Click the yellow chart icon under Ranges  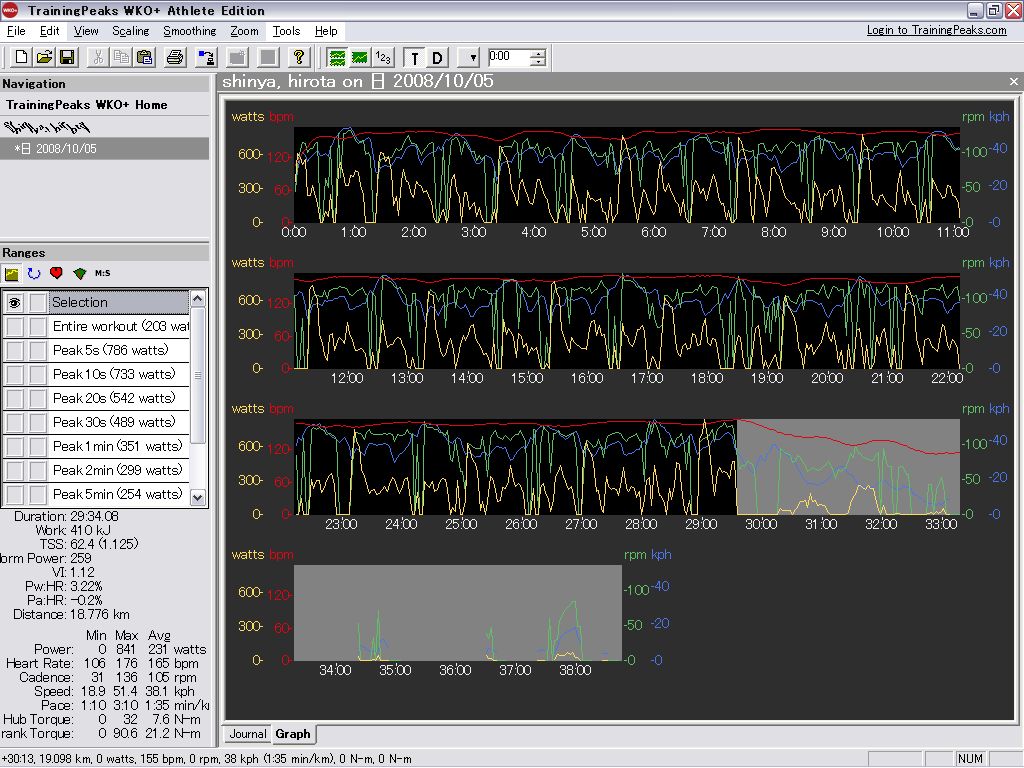[x=11, y=274]
